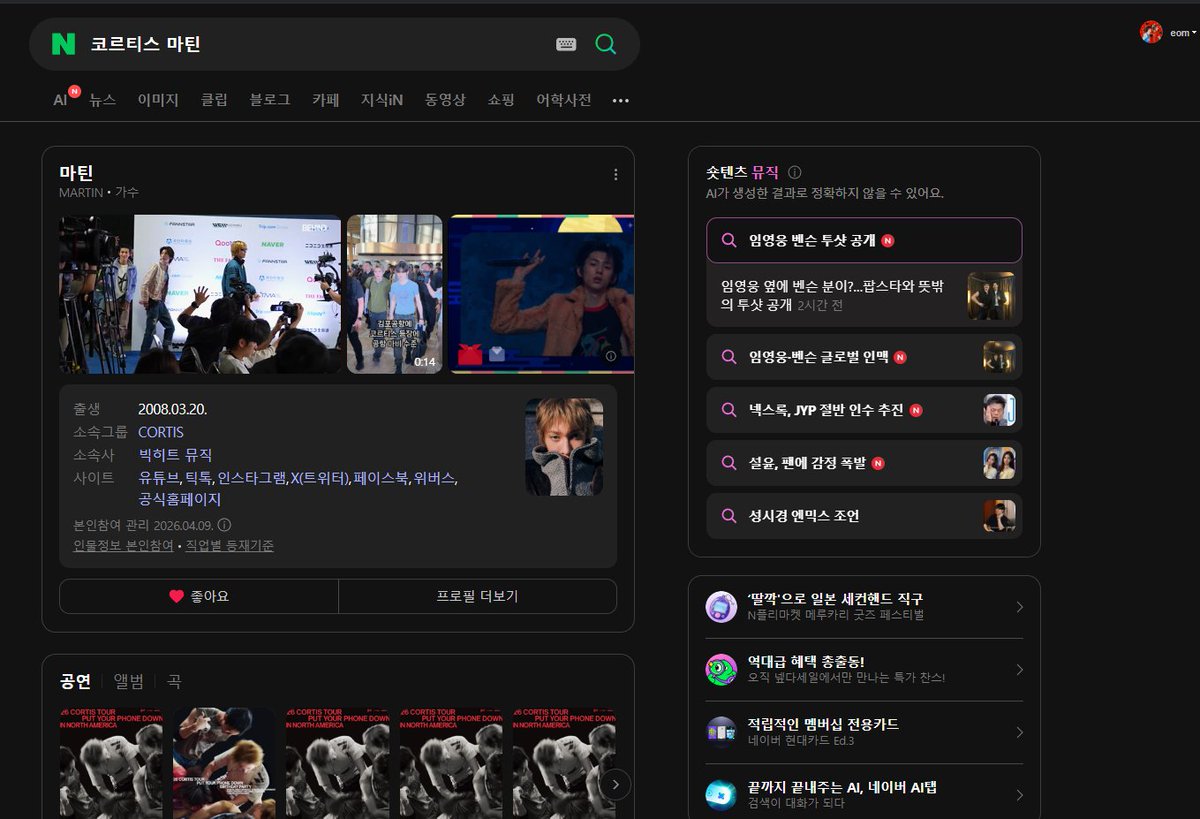Screen dimensions: 1200x819
Task: Open the eom account dropdown arrow
Action: 1194,33
